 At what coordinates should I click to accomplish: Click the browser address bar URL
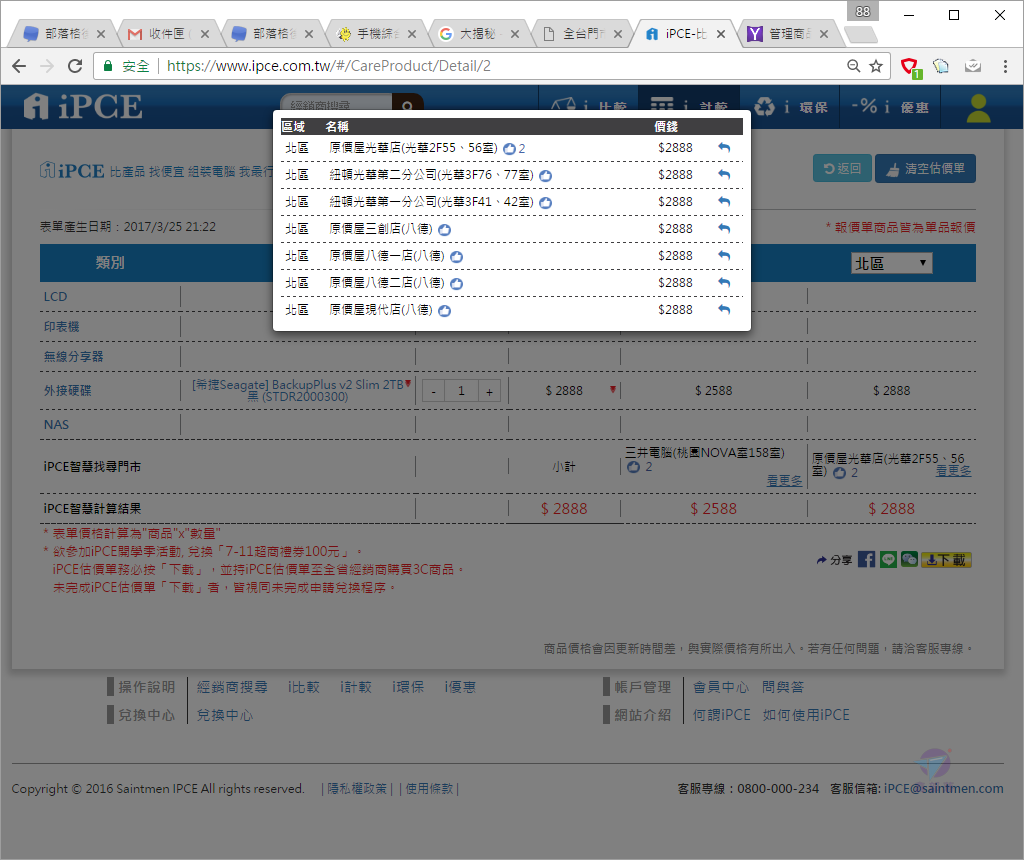328,66
